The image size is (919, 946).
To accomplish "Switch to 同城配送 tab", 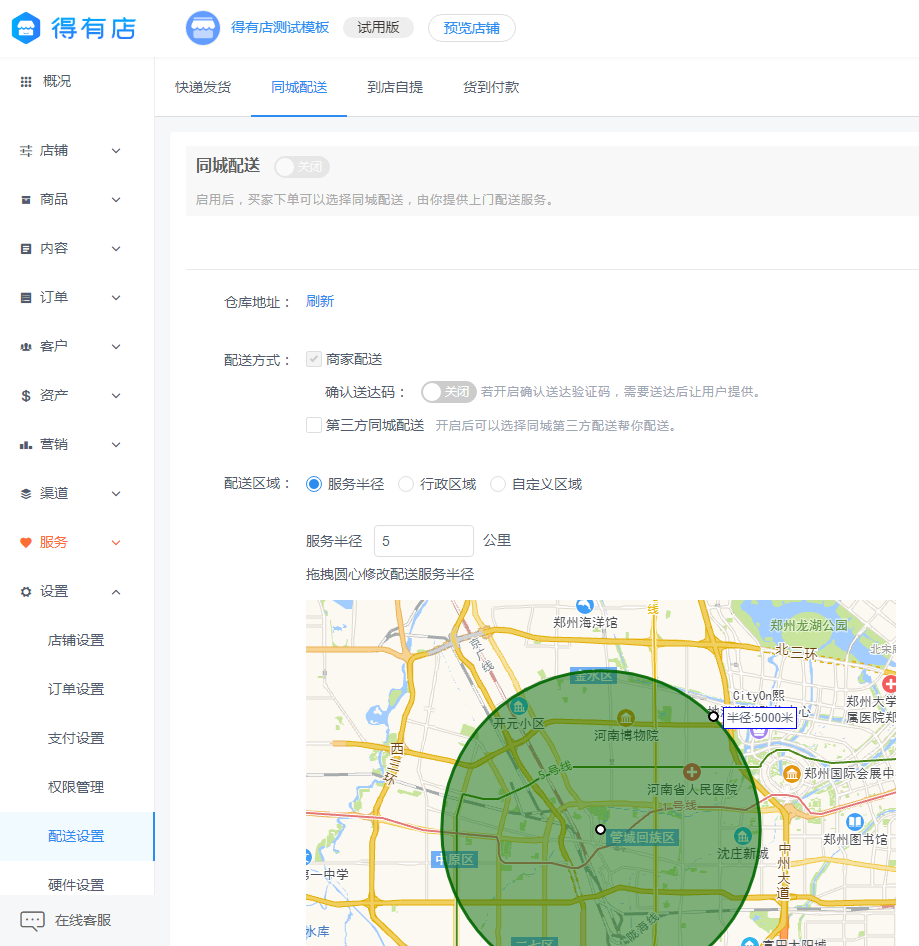I will pos(299,87).
